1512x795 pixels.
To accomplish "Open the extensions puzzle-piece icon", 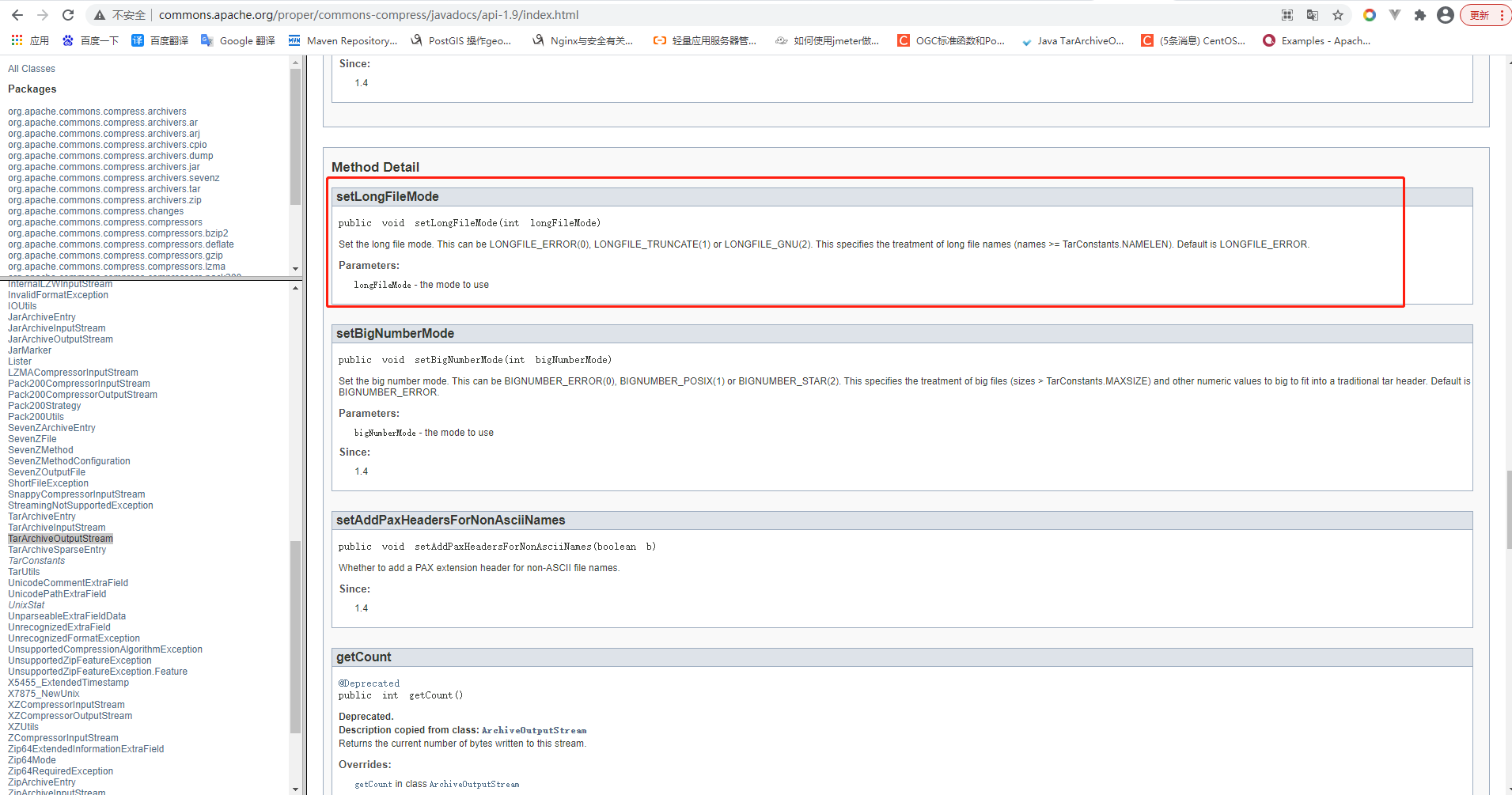I will point(1420,14).
